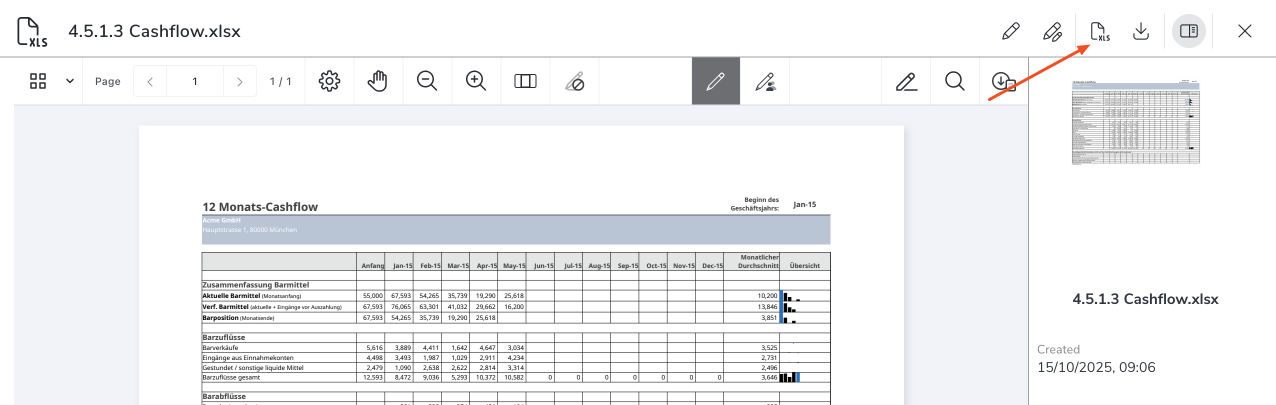Expand the thumbnail grid view dropdown

(x=70, y=82)
